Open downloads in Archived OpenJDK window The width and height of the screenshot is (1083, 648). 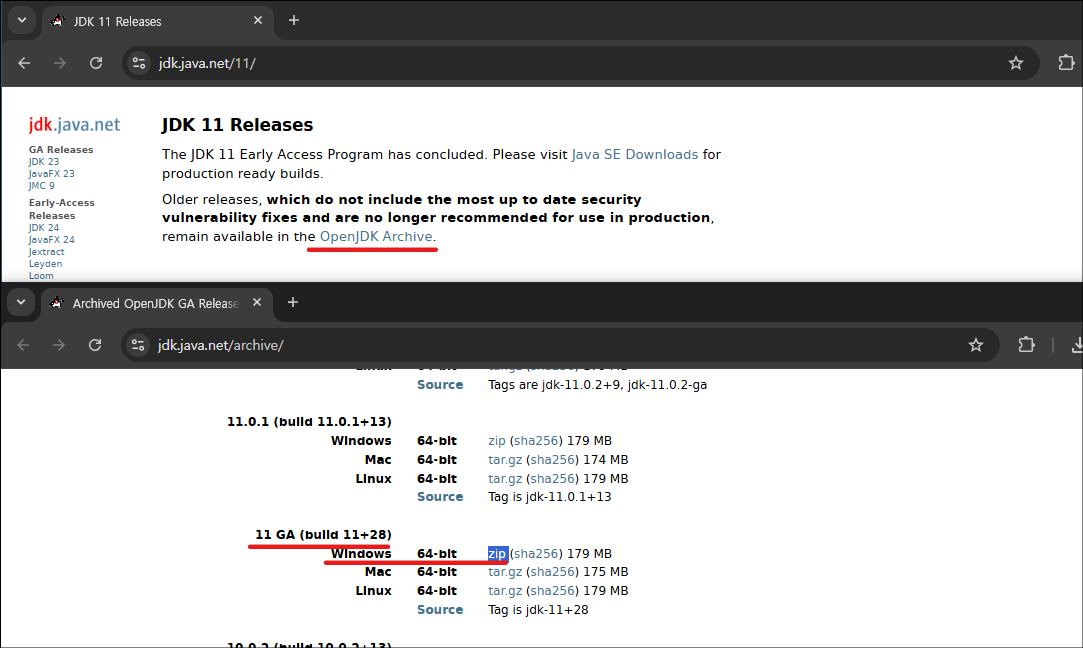coord(1076,345)
